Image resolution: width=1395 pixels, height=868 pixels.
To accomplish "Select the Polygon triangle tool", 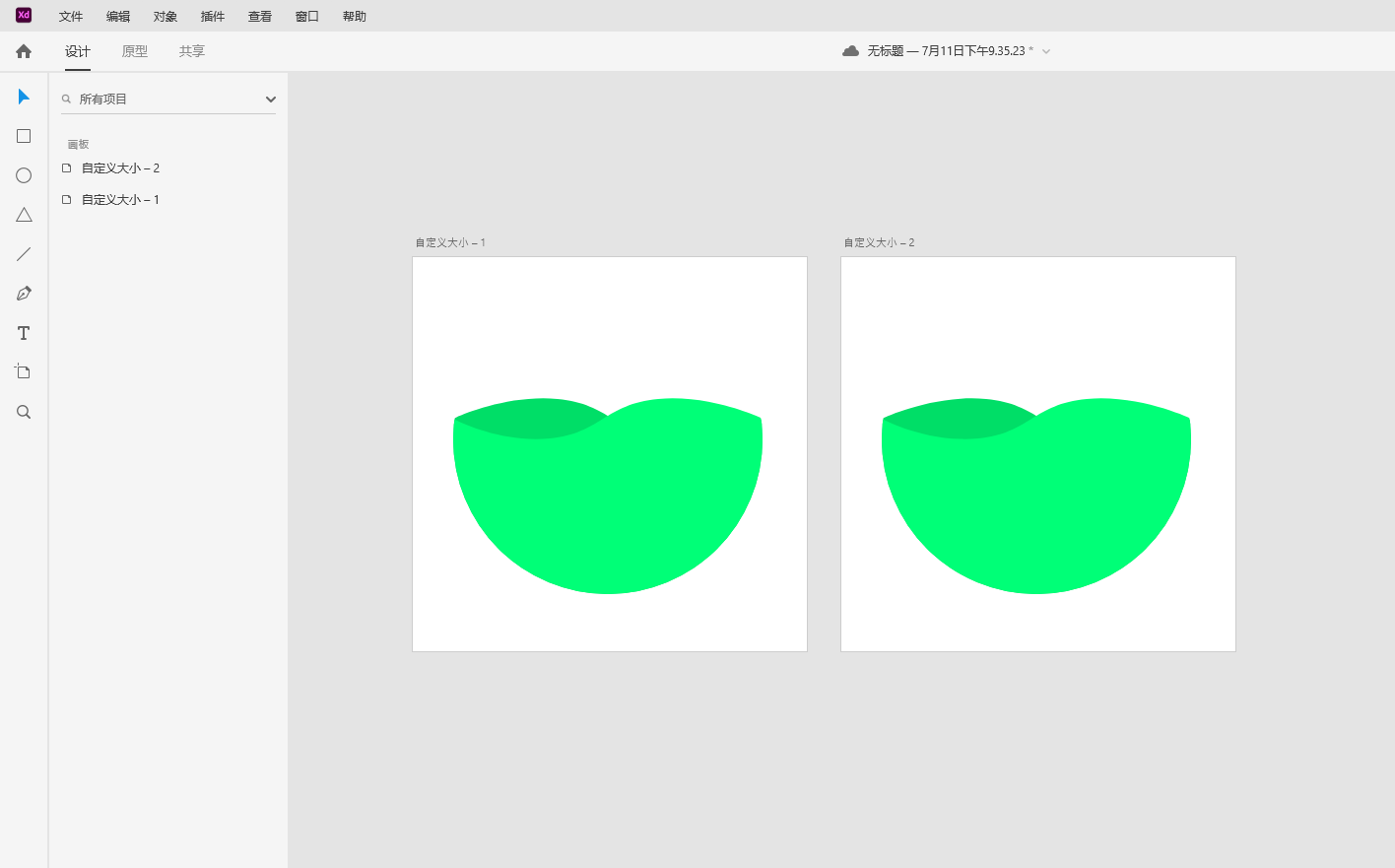I will click(24, 215).
